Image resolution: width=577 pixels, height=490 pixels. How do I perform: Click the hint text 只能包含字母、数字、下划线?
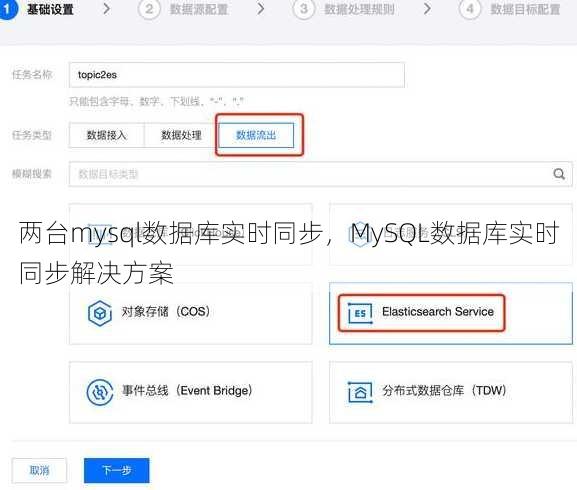point(156,101)
